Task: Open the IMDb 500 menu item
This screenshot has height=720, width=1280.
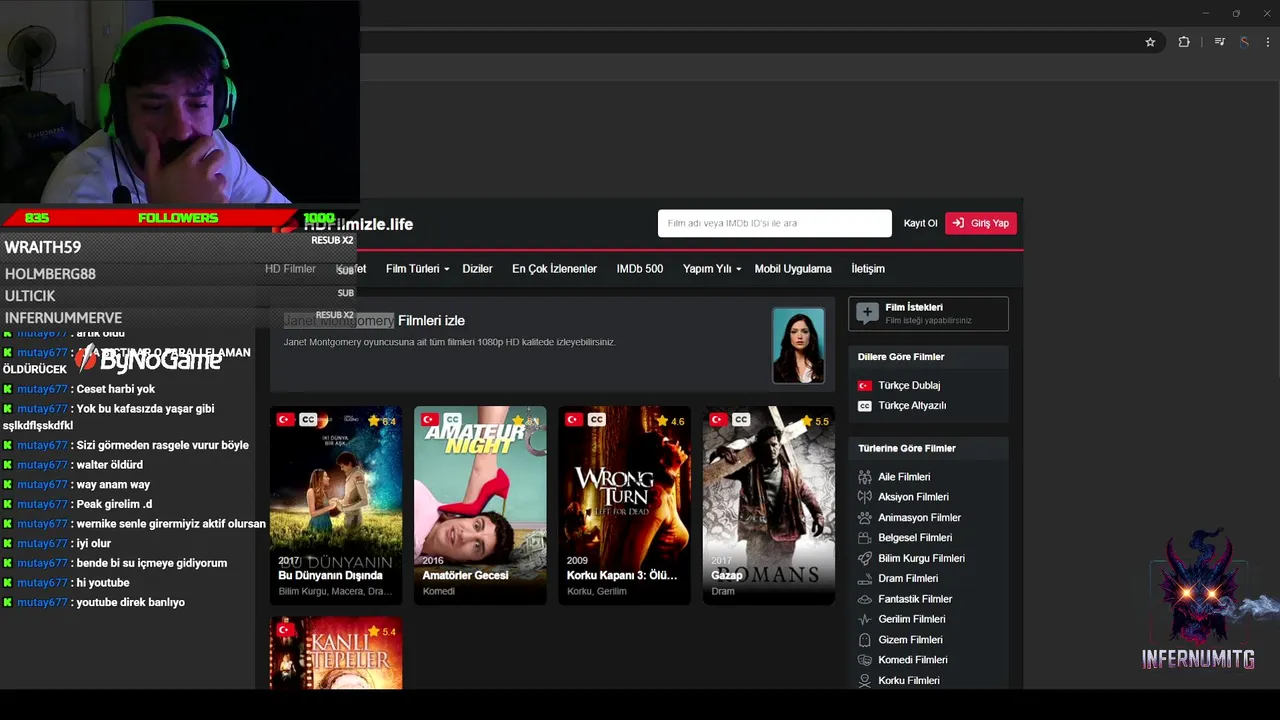Action: point(640,269)
